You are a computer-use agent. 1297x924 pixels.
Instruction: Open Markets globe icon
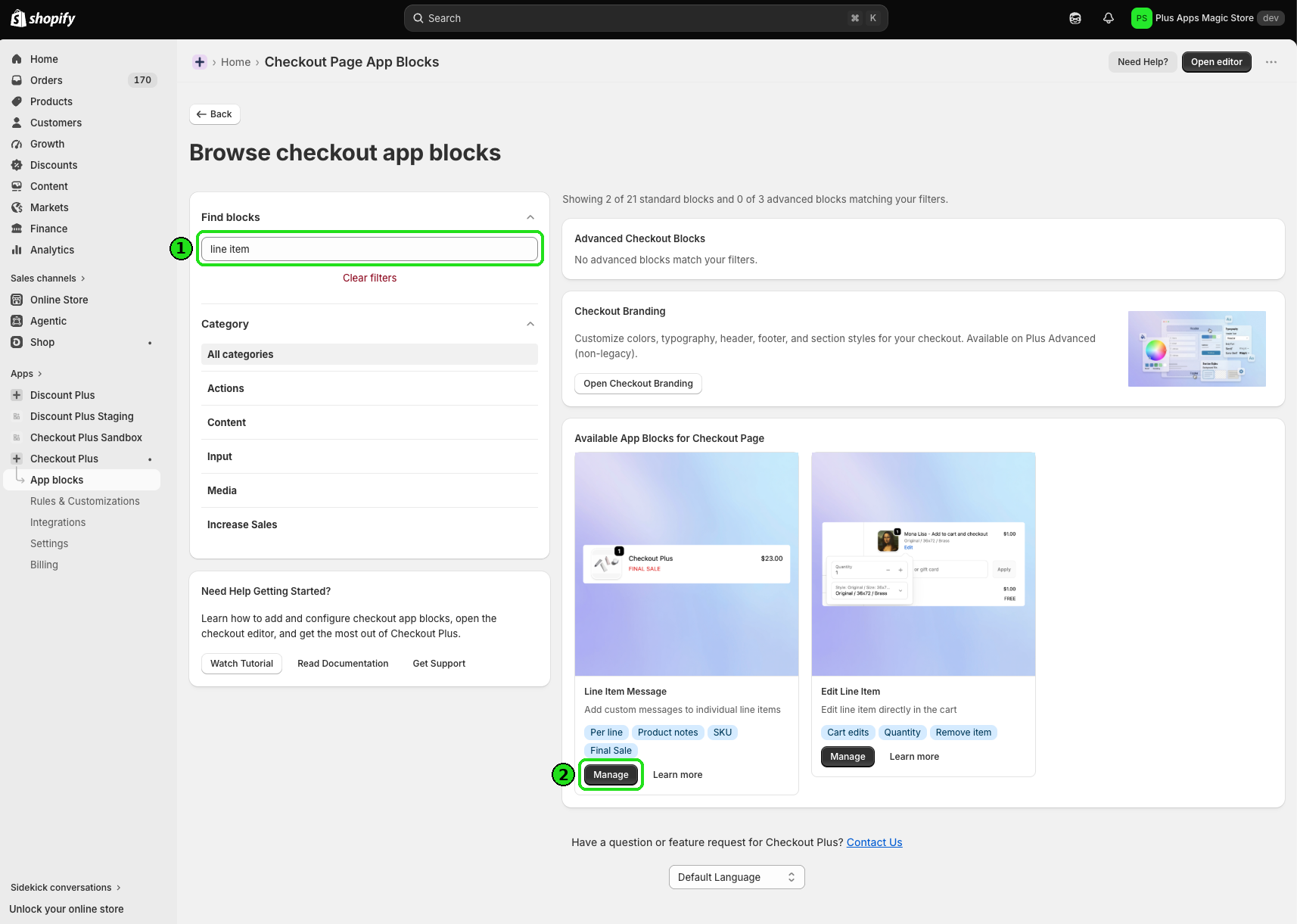[17, 207]
